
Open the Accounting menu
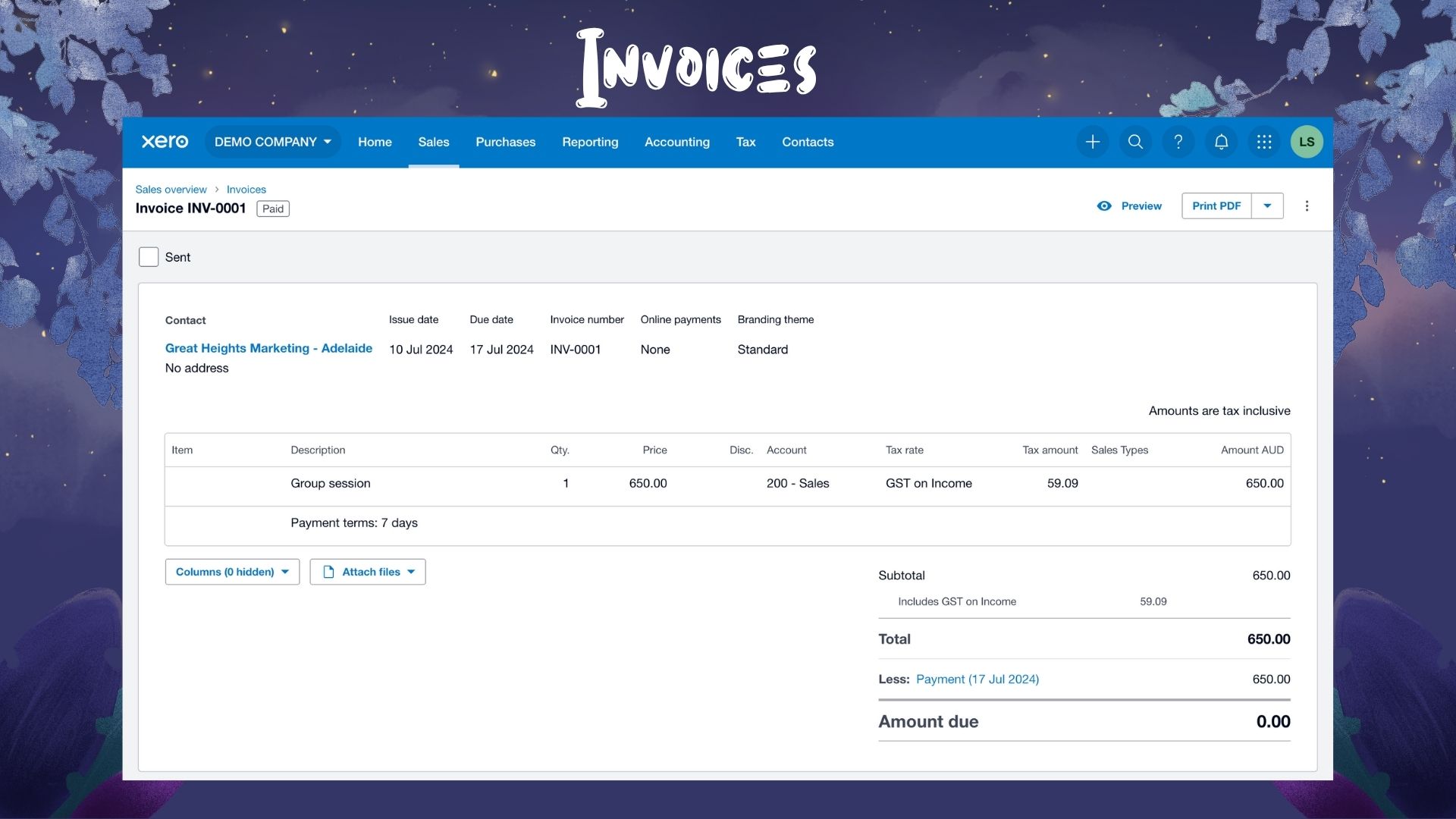(x=676, y=142)
